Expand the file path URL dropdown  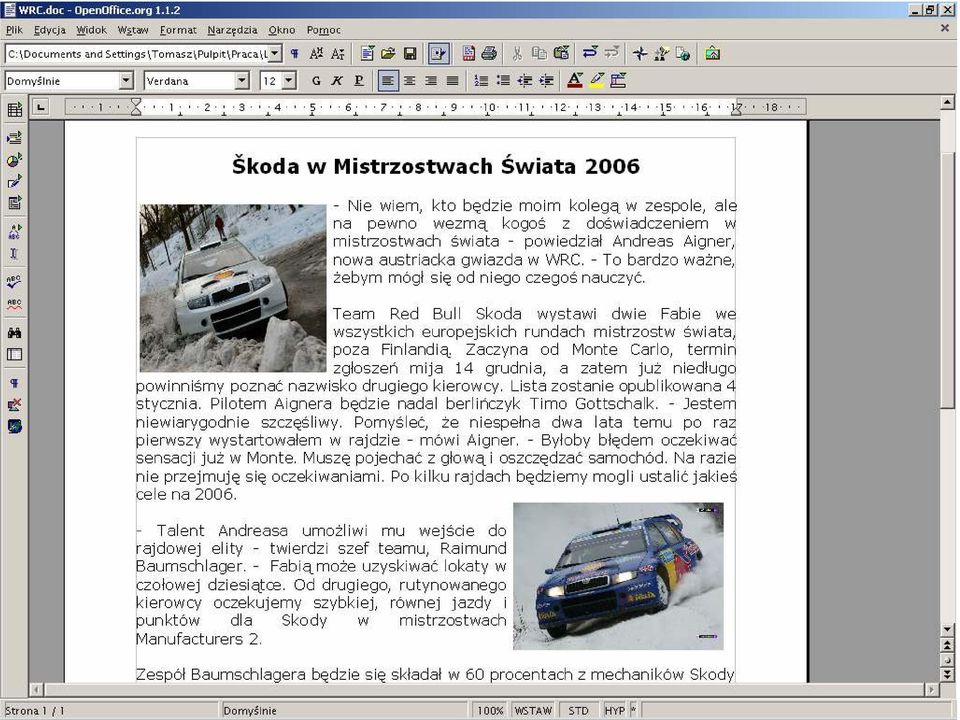tap(275, 54)
